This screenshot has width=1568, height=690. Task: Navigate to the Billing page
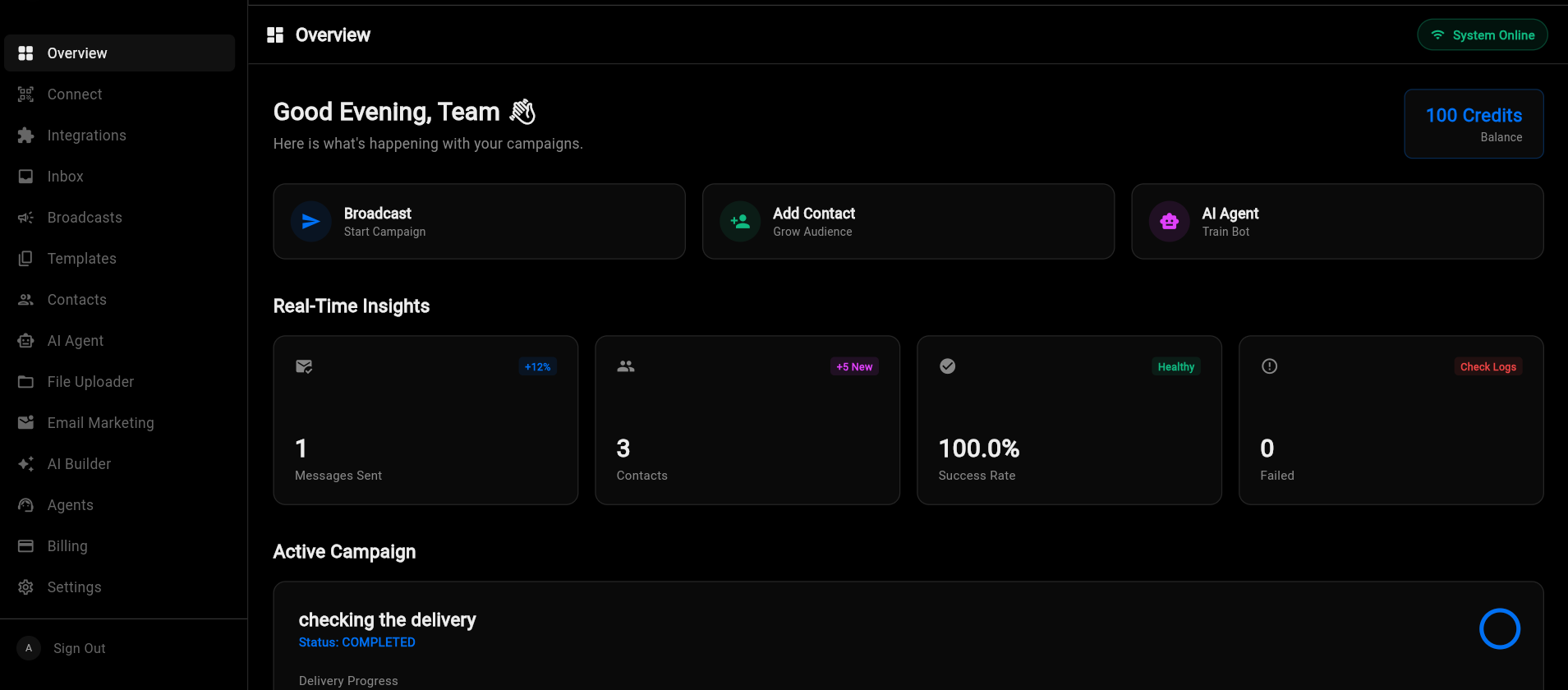coord(67,546)
